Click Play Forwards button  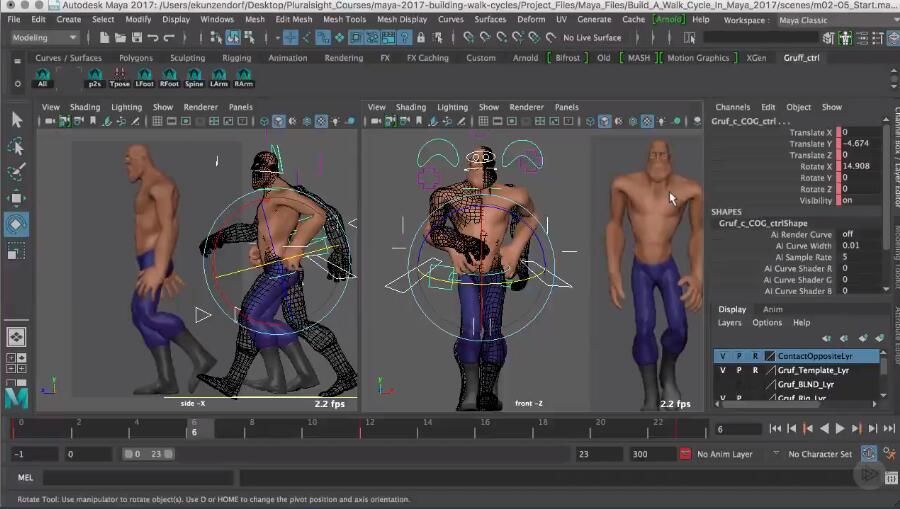point(840,429)
